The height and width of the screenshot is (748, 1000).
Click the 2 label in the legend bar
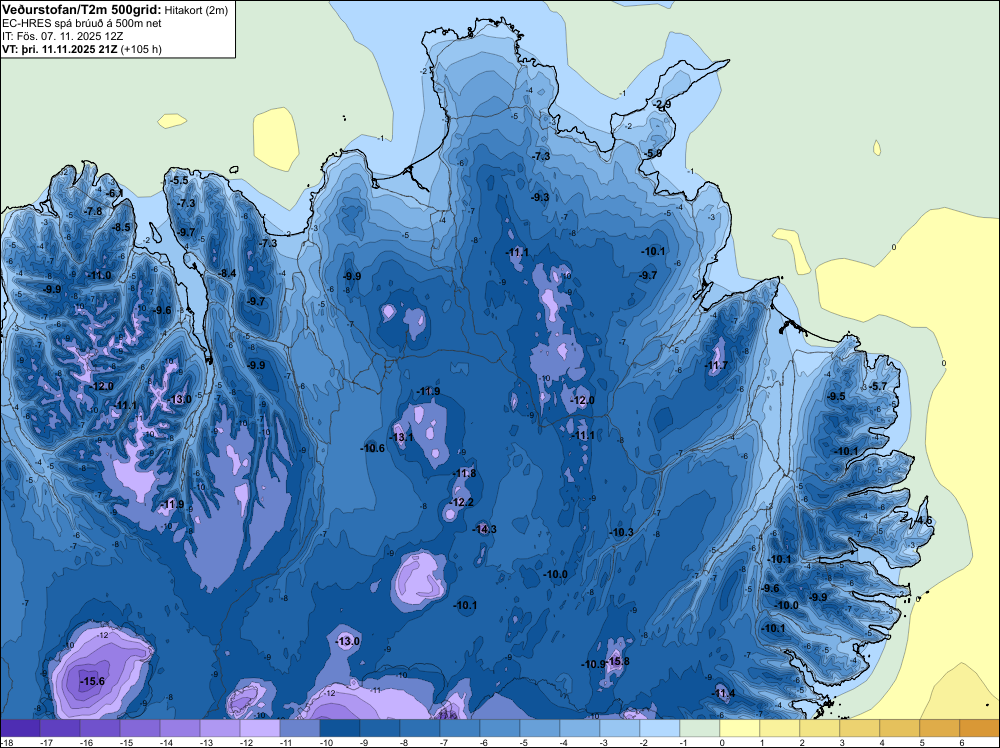pos(802,742)
